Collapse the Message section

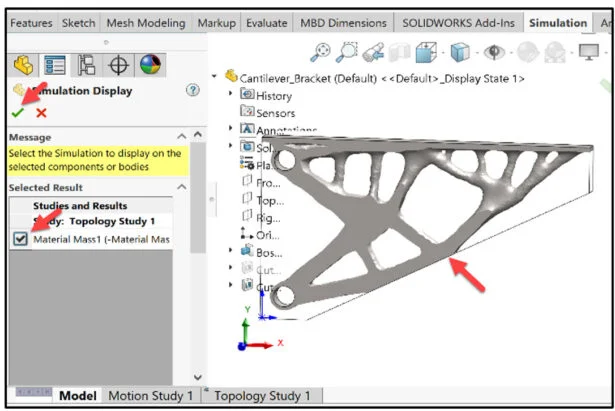pos(181,136)
